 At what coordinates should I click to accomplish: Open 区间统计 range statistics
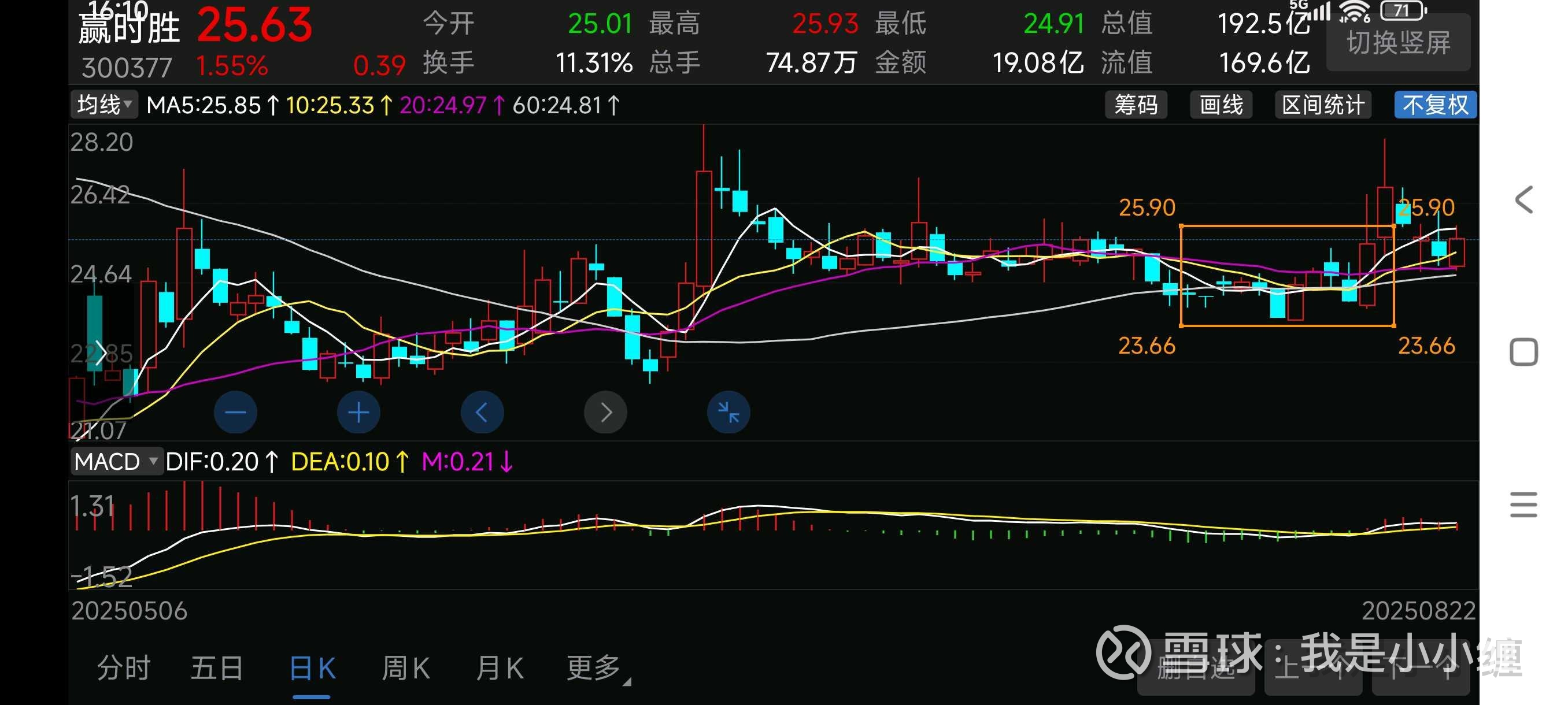pyautogui.click(x=1323, y=105)
